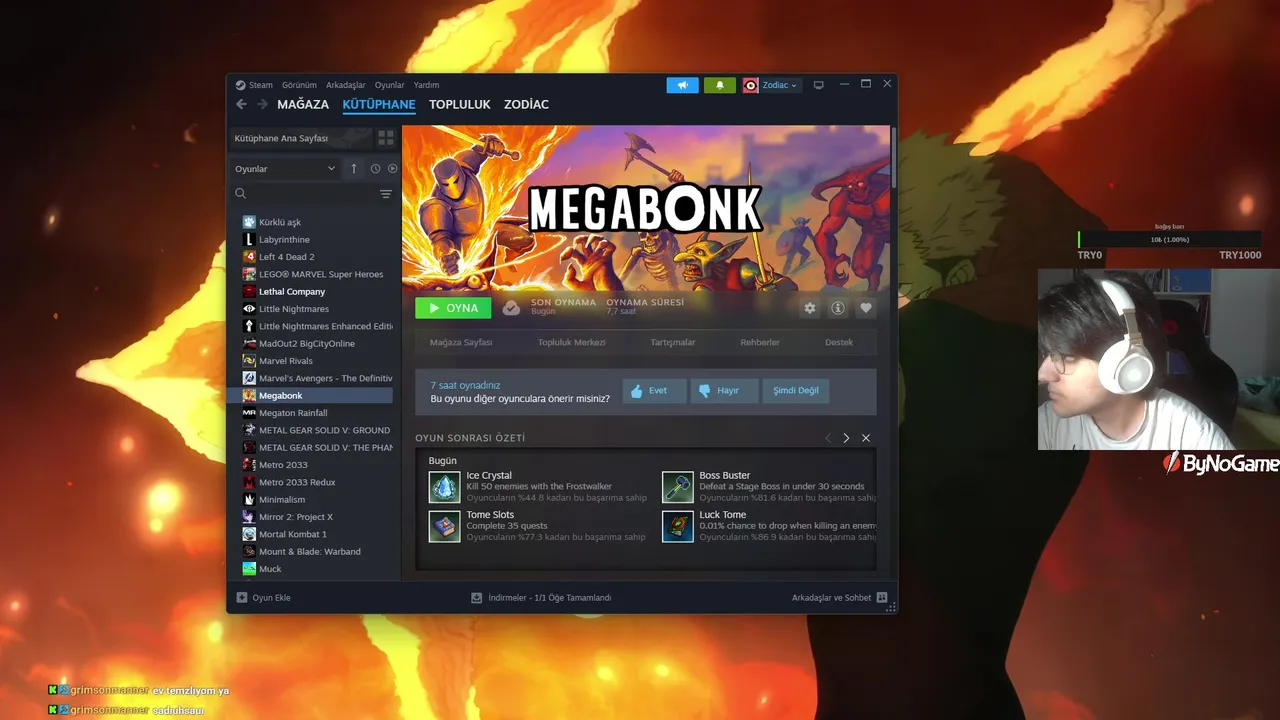Open the Arkadaşlar menu
1280x720 pixels.
[346, 85]
